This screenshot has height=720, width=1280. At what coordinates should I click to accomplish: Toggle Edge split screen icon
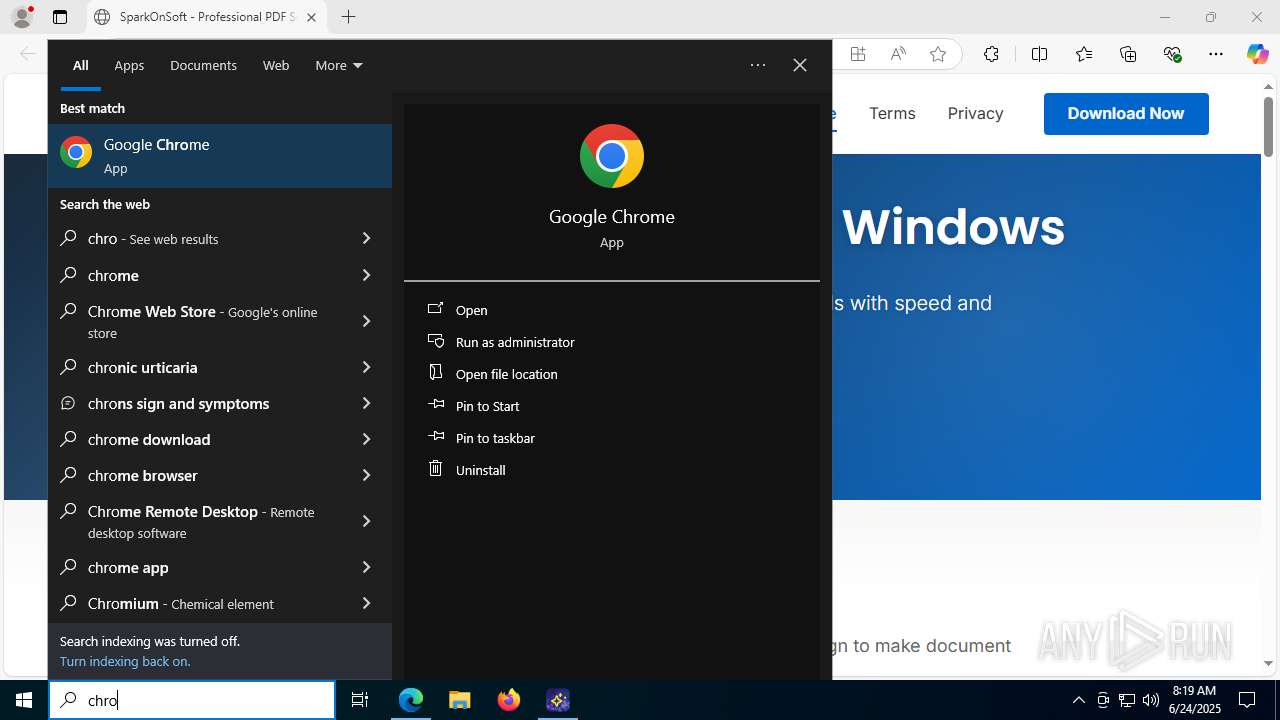[x=1040, y=54]
